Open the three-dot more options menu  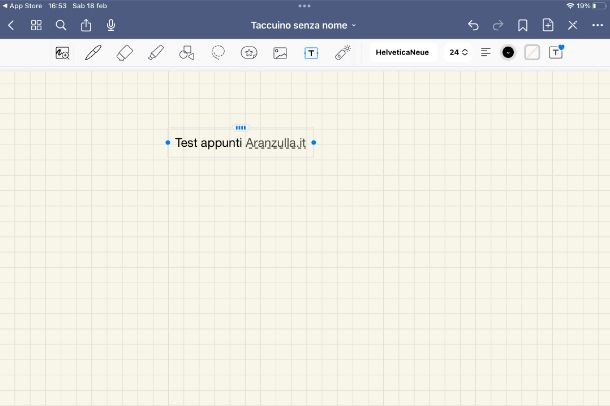click(598, 26)
